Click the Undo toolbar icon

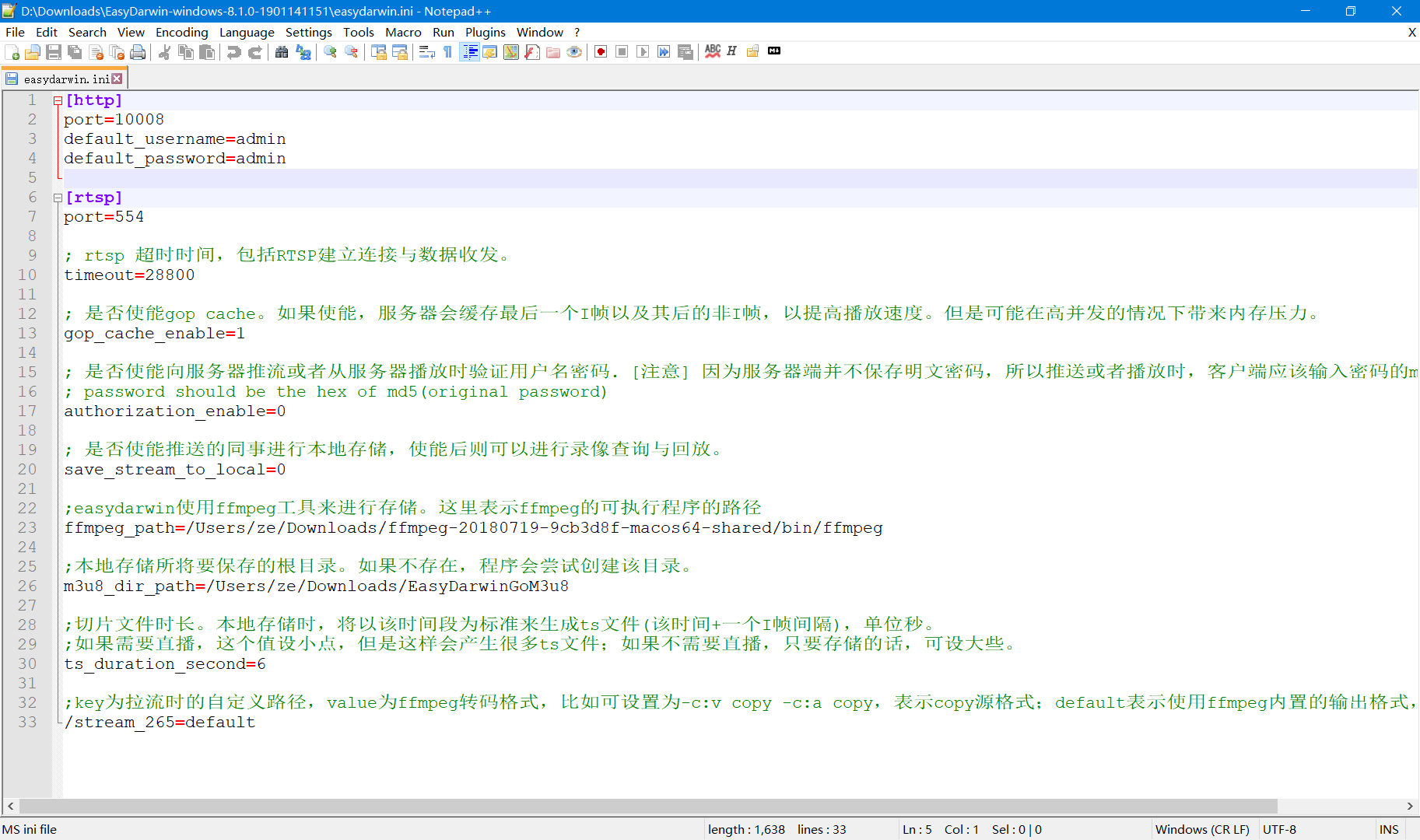pos(233,51)
